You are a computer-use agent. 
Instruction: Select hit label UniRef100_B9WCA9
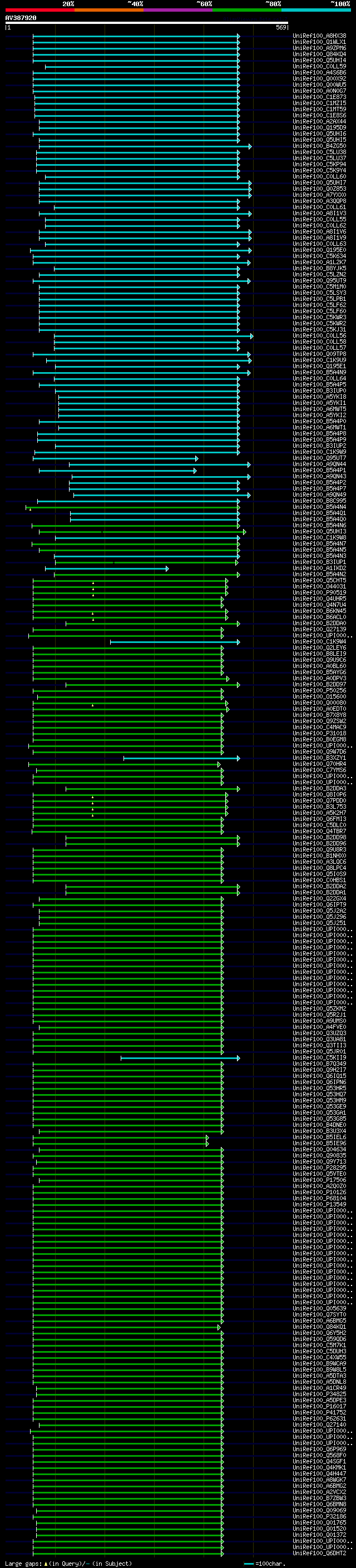pos(319,1364)
